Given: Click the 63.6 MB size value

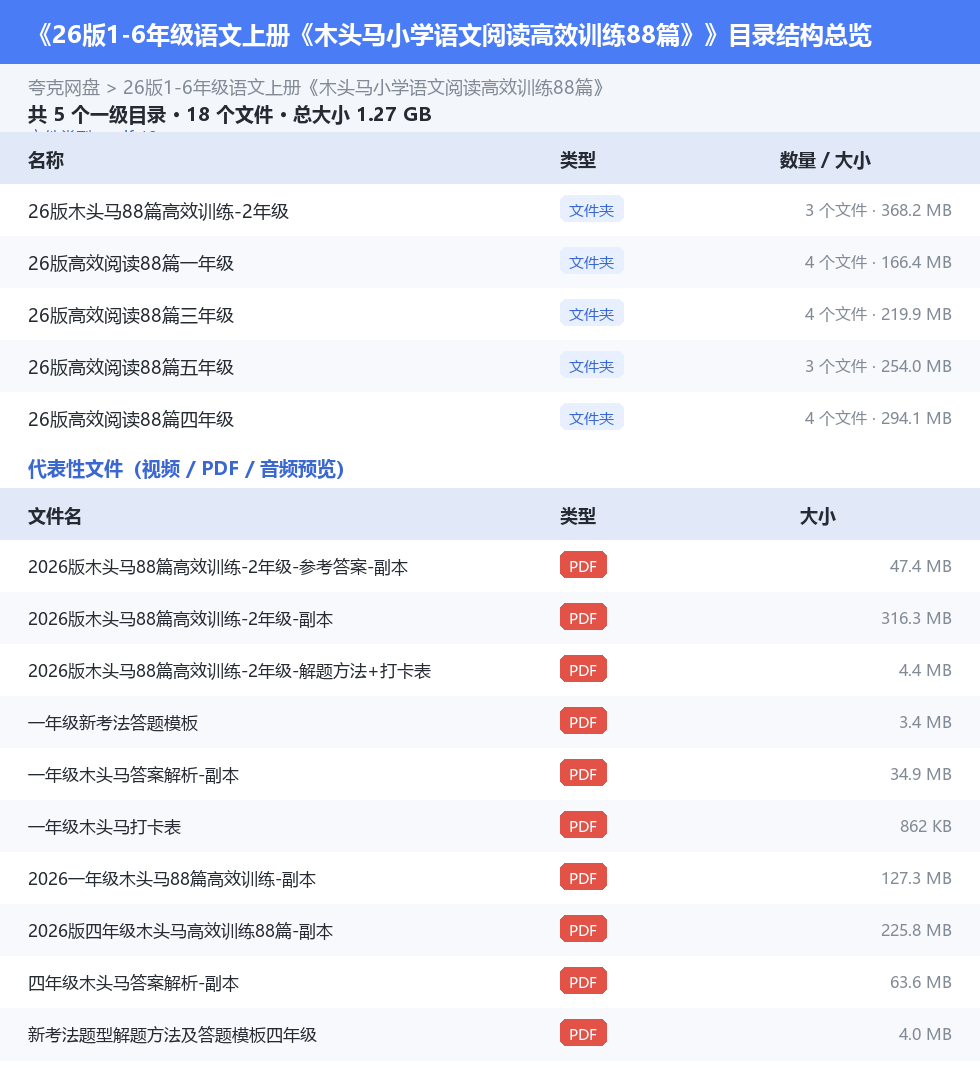Looking at the screenshot, I should pyautogui.click(x=921, y=983).
